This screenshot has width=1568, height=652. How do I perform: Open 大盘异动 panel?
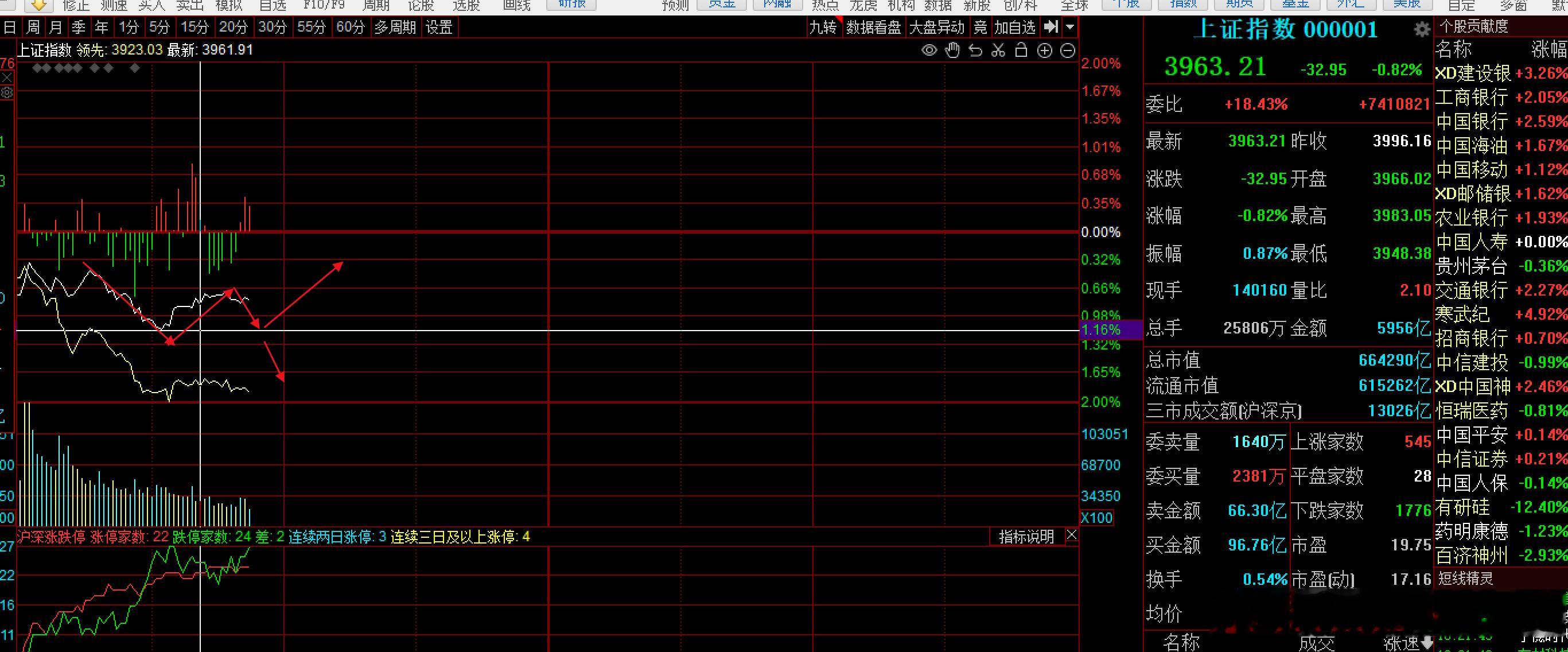937,28
